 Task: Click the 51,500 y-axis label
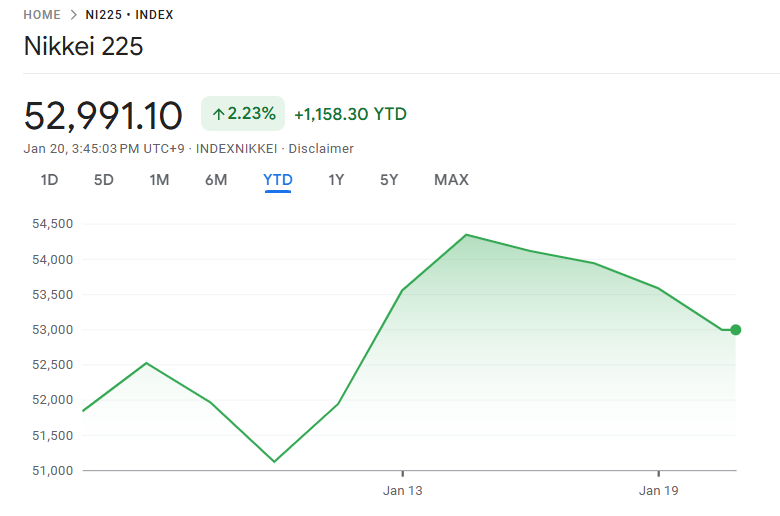53,435
